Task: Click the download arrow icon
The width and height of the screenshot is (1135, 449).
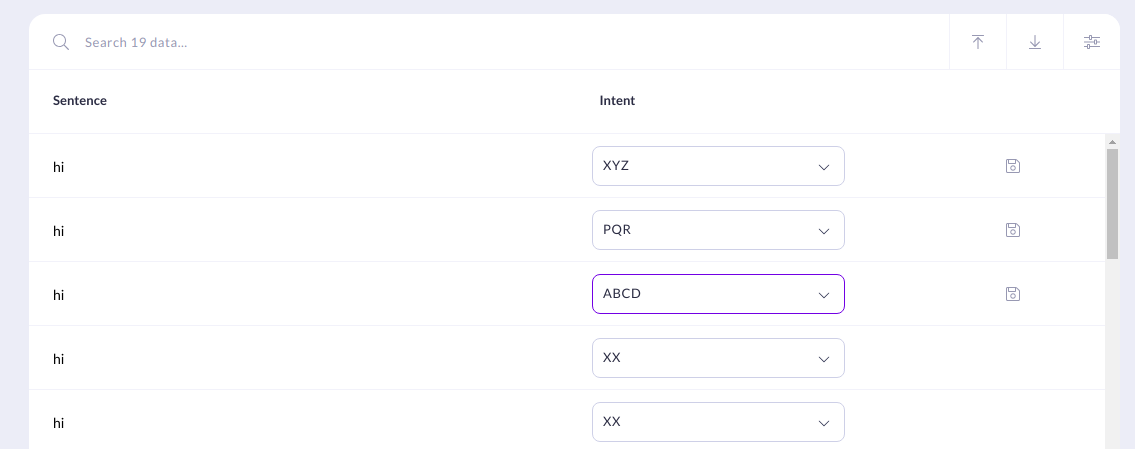Action: tap(1035, 42)
